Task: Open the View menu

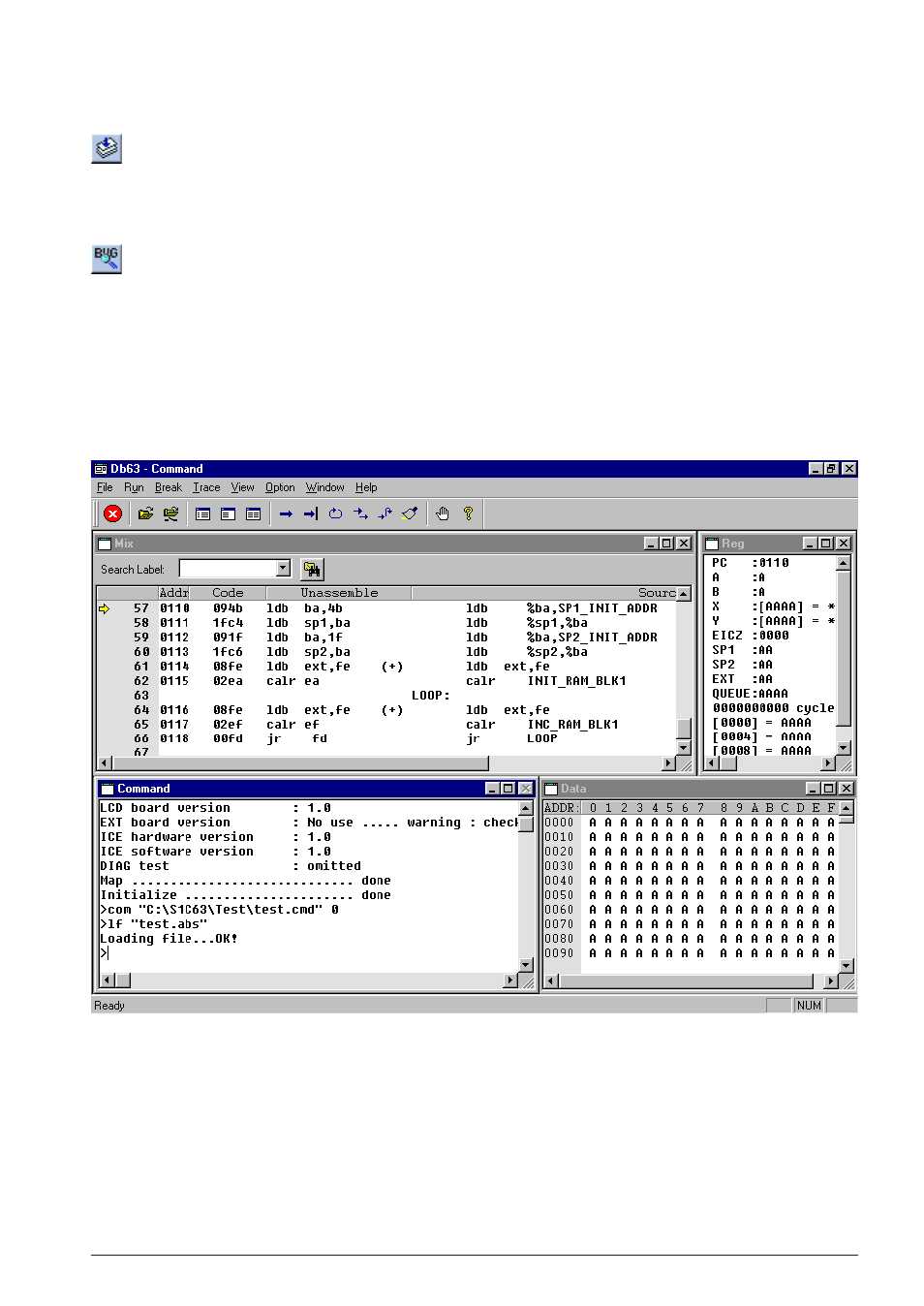Action: coord(243,487)
